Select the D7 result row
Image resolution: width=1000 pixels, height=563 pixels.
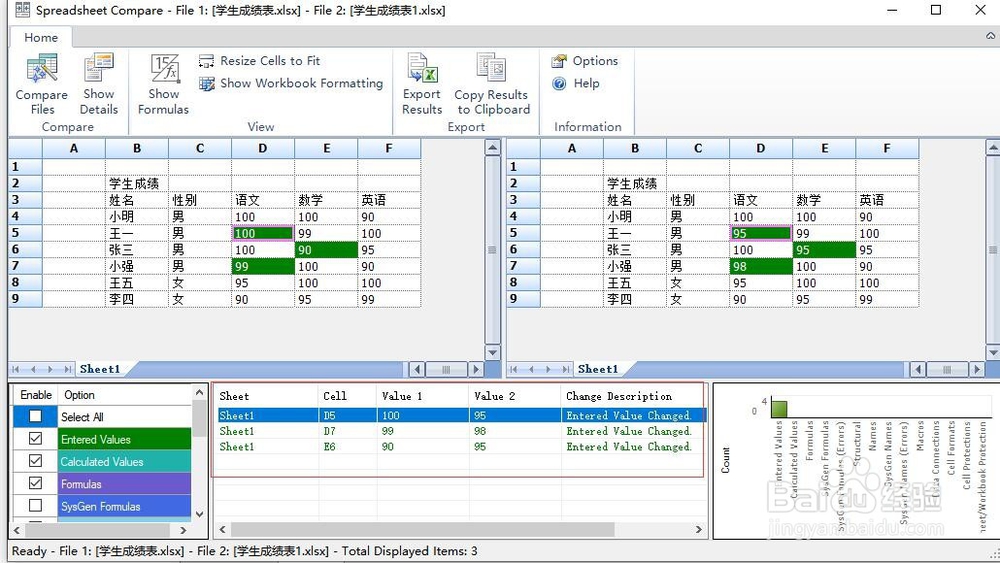point(462,431)
